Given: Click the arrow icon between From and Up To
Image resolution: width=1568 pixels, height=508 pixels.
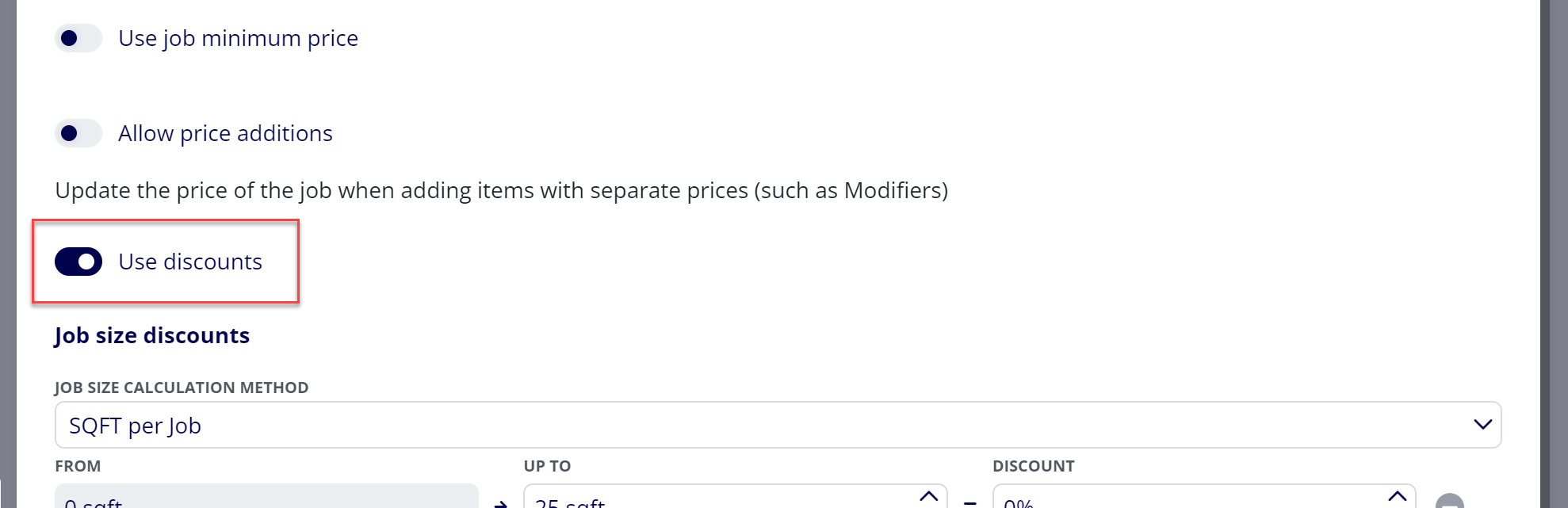Looking at the screenshot, I should pos(500,504).
